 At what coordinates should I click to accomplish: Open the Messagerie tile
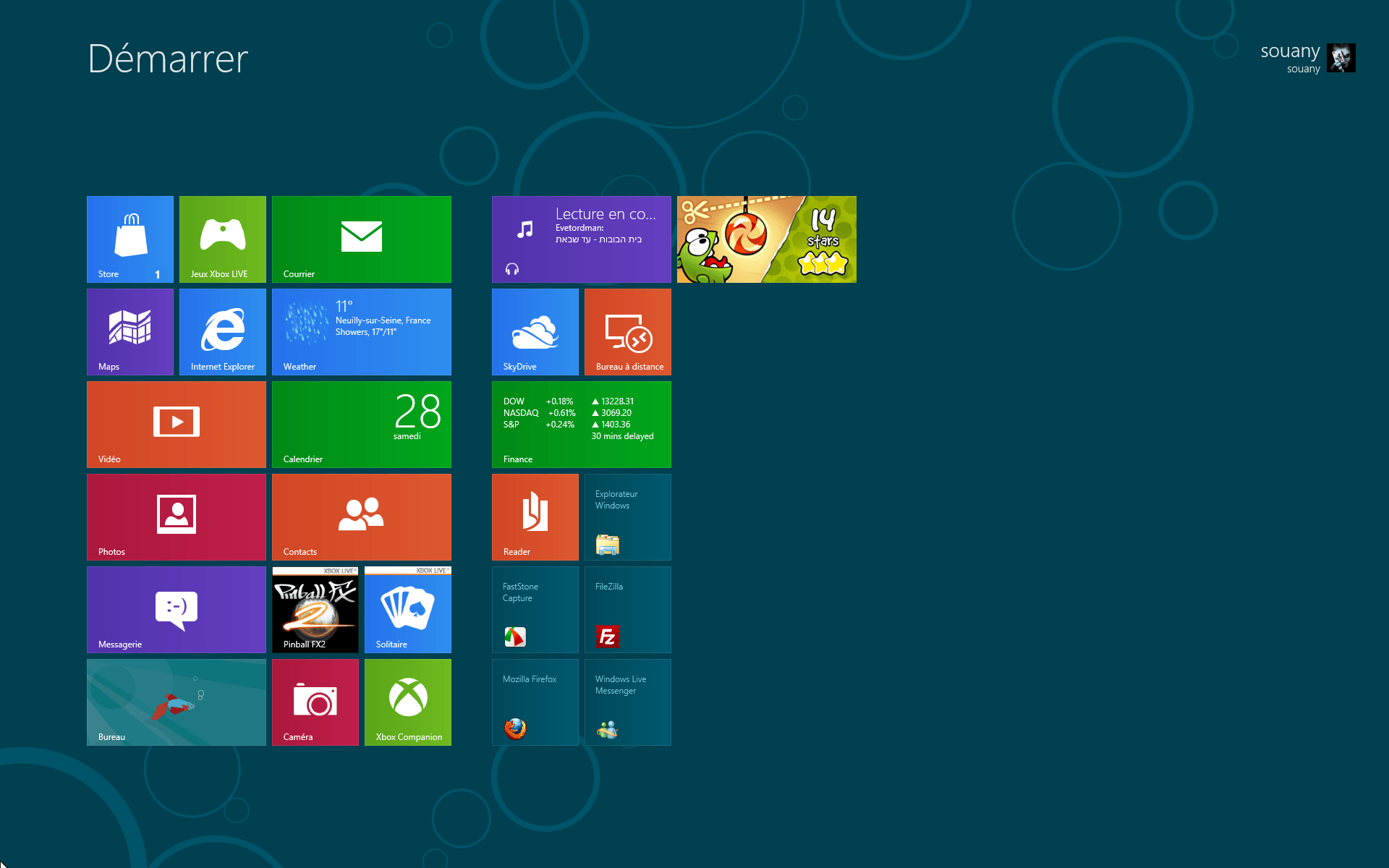pyautogui.click(x=177, y=610)
